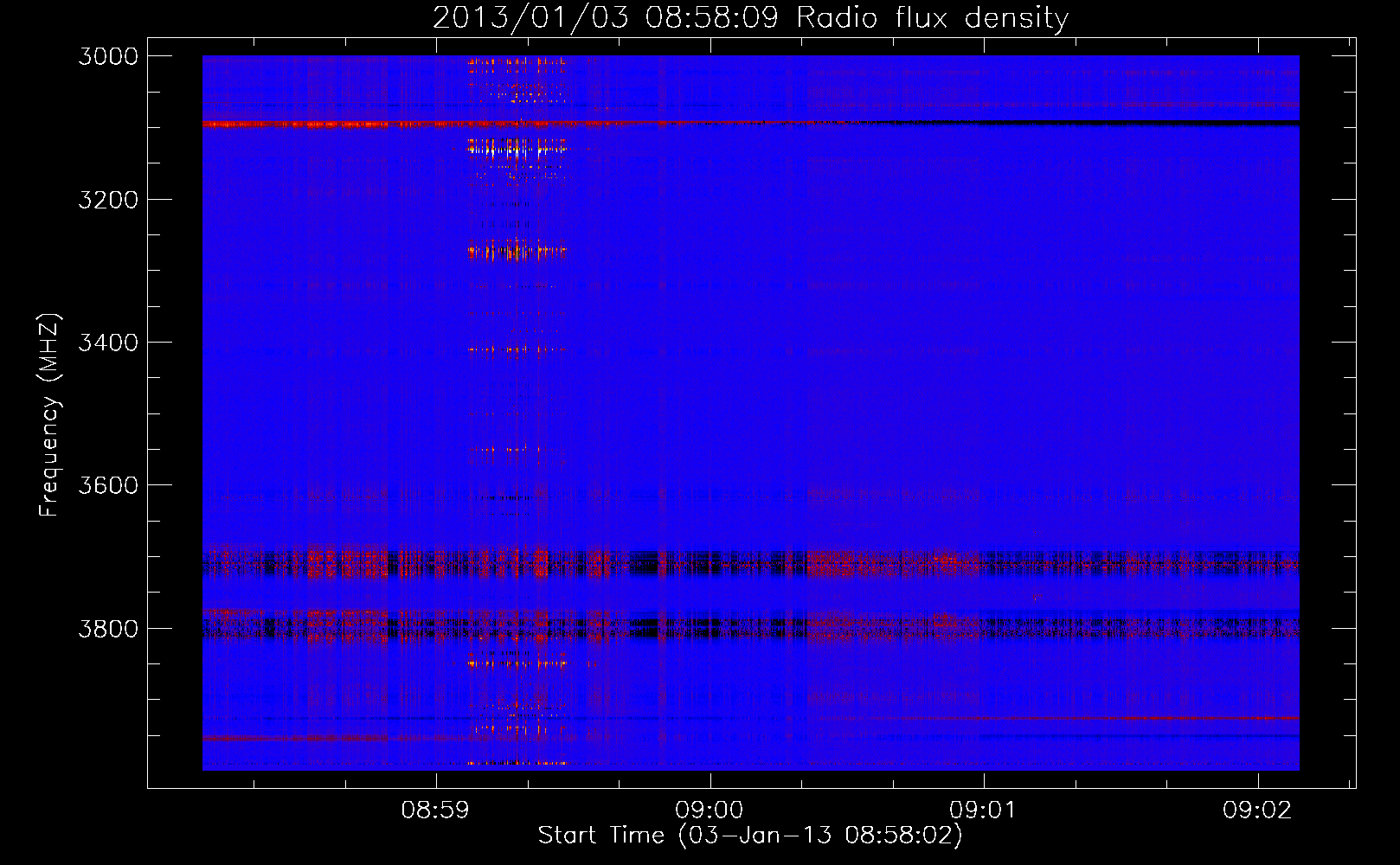1400x865 pixels.
Task: Click the 3000 frequency axis label
Action: point(108,56)
